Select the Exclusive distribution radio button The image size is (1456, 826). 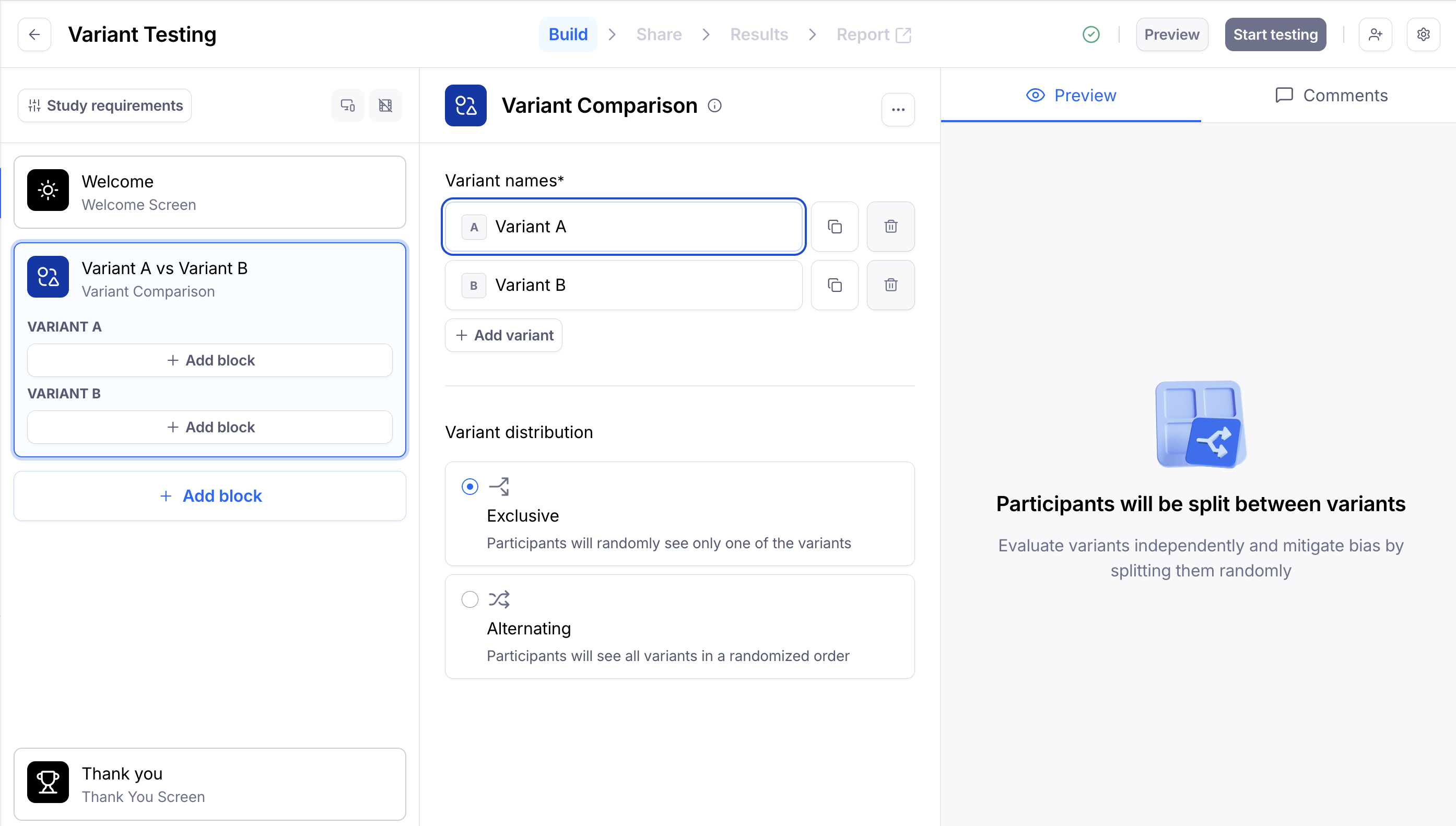469,487
